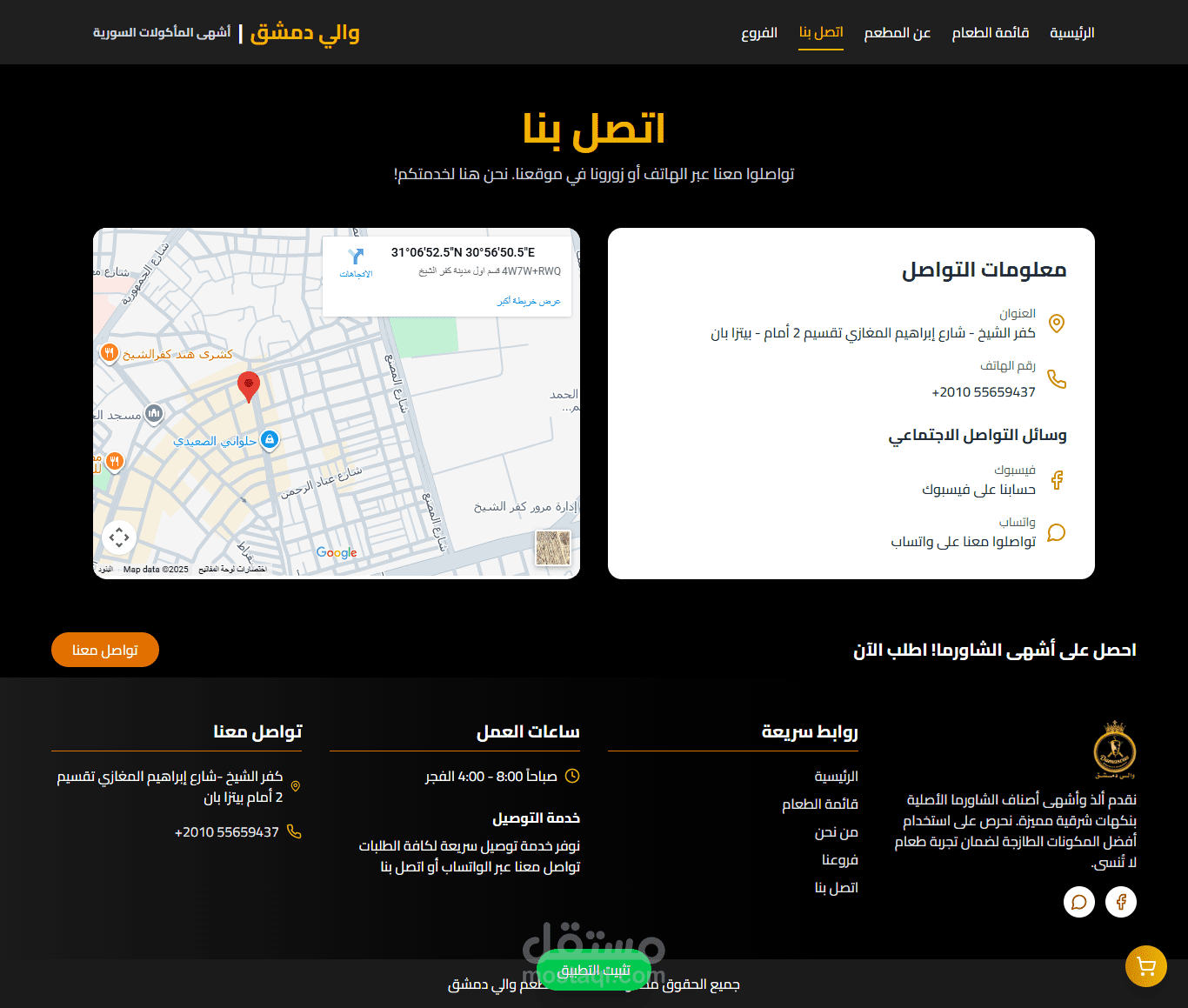
Task: Click the address text in contact card
Action: pos(873,333)
